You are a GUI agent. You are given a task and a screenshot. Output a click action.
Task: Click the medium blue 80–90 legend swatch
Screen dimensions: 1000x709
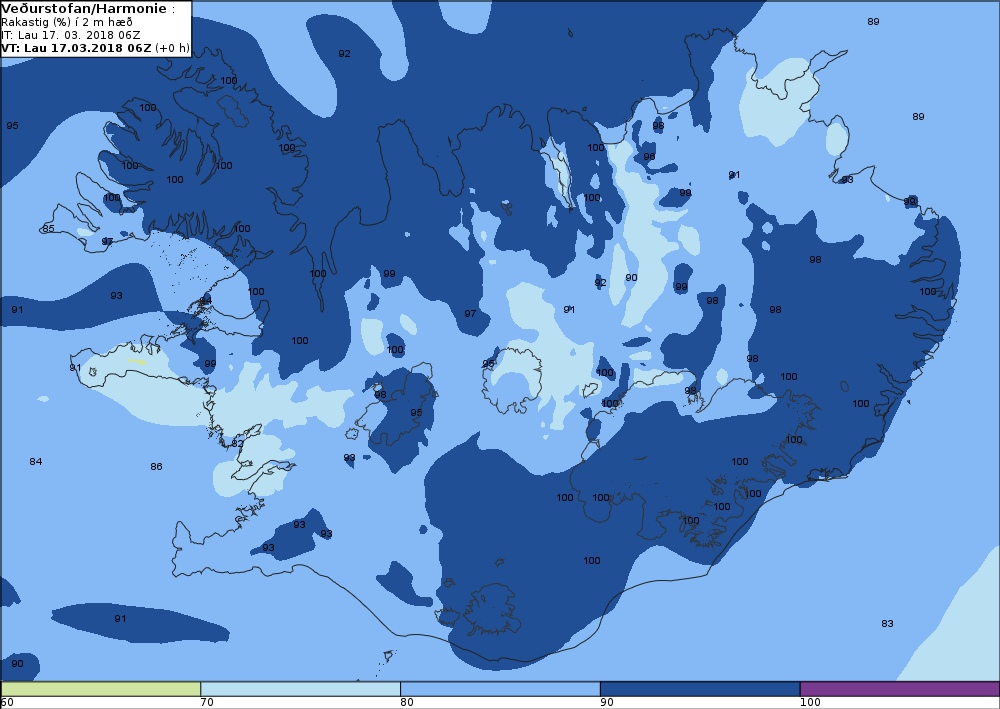(x=500, y=689)
